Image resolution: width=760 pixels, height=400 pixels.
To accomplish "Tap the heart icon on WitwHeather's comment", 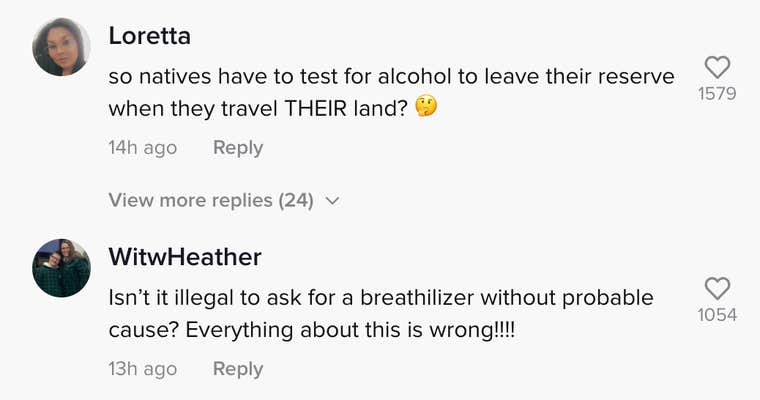I will [x=718, y=289].
